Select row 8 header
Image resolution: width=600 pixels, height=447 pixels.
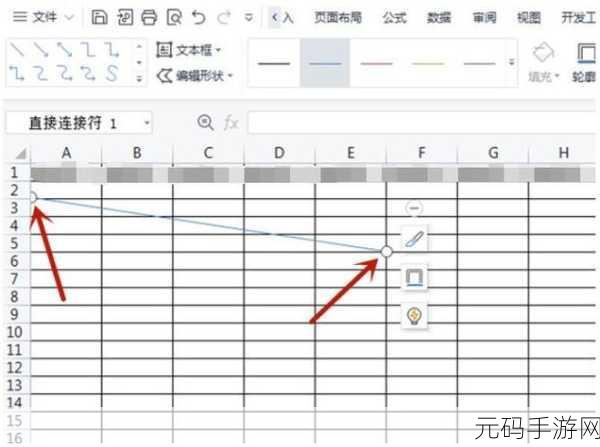pyautogui.click(x=15, y=297)
